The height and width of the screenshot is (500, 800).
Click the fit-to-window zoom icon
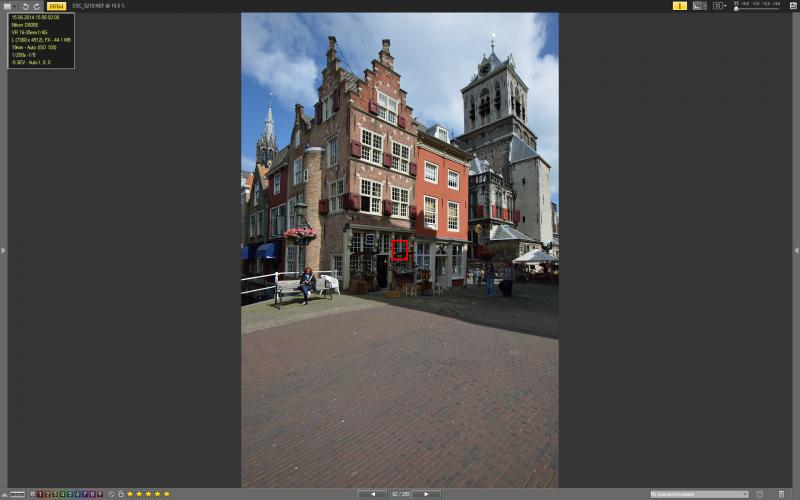click(x=736, y=3)
